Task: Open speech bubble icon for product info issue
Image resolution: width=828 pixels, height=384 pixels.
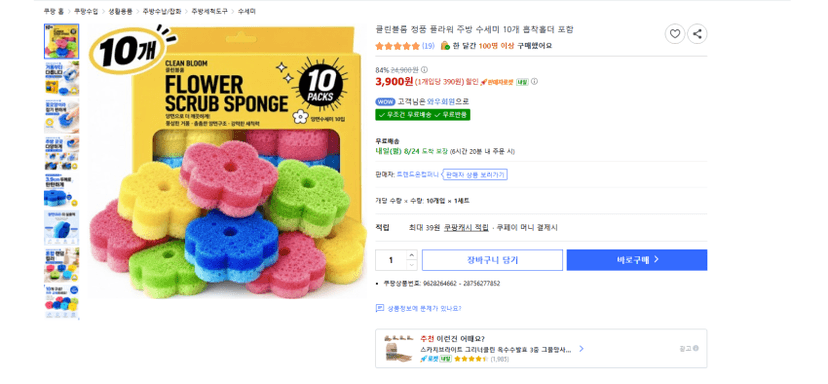Action: 380,308
